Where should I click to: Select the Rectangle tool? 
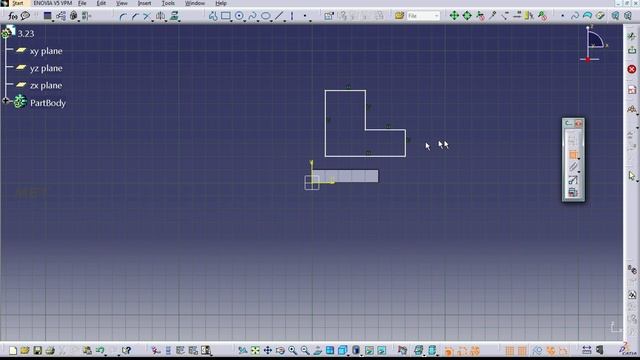coord(225,16)
